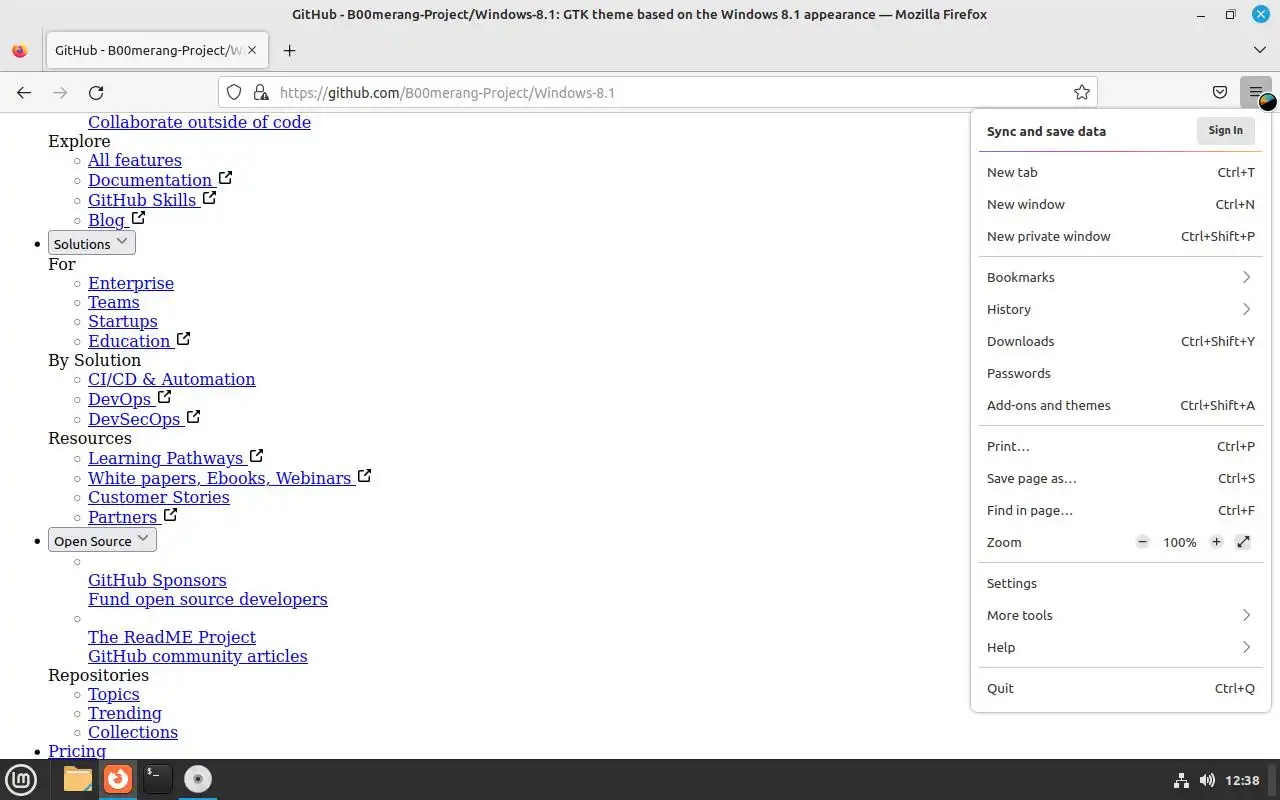Reset zoom by clicking 100%
The image size is (1280, 800).
pyautogui.click(x=1179, y=542)
